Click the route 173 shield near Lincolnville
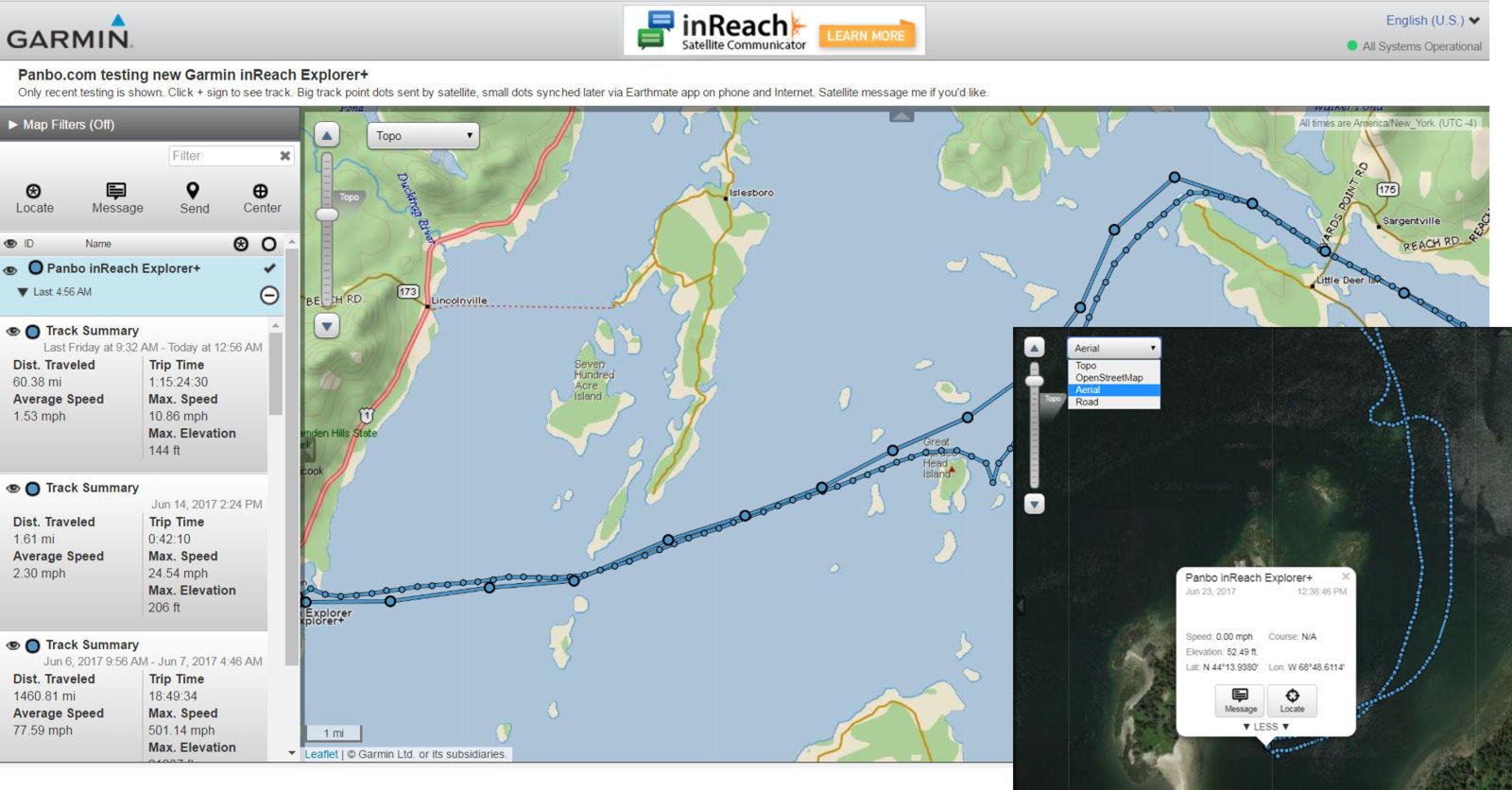This screenshot has width=1512, height=790. point(407,292)
